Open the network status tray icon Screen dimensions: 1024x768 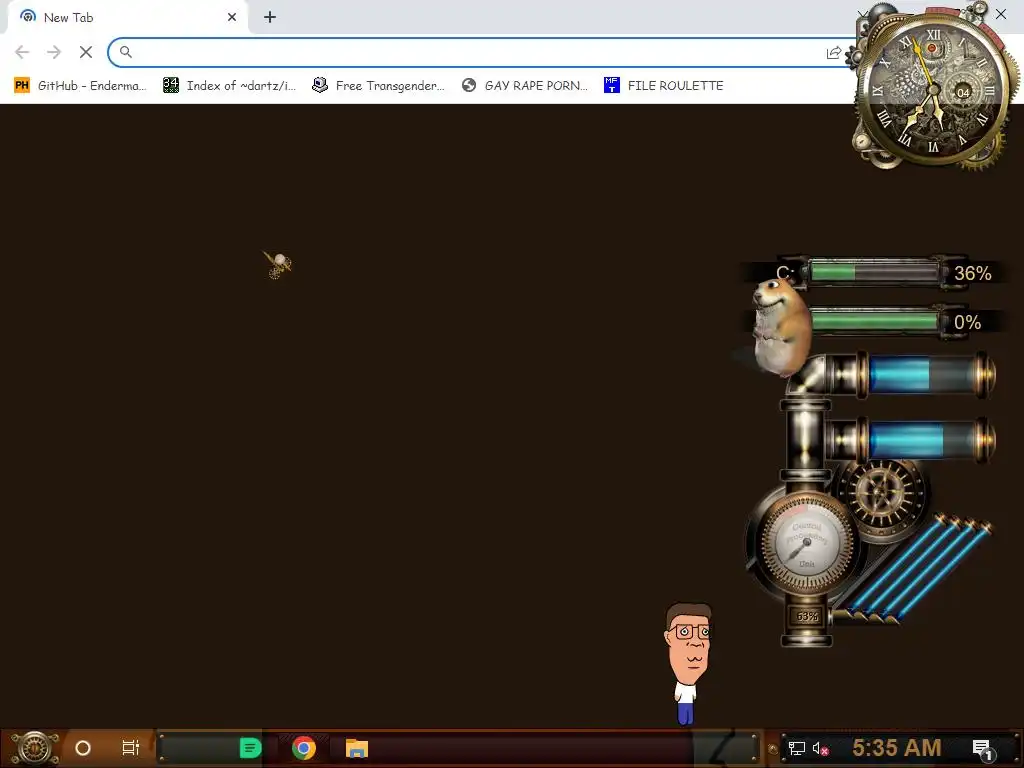[796, 748]
